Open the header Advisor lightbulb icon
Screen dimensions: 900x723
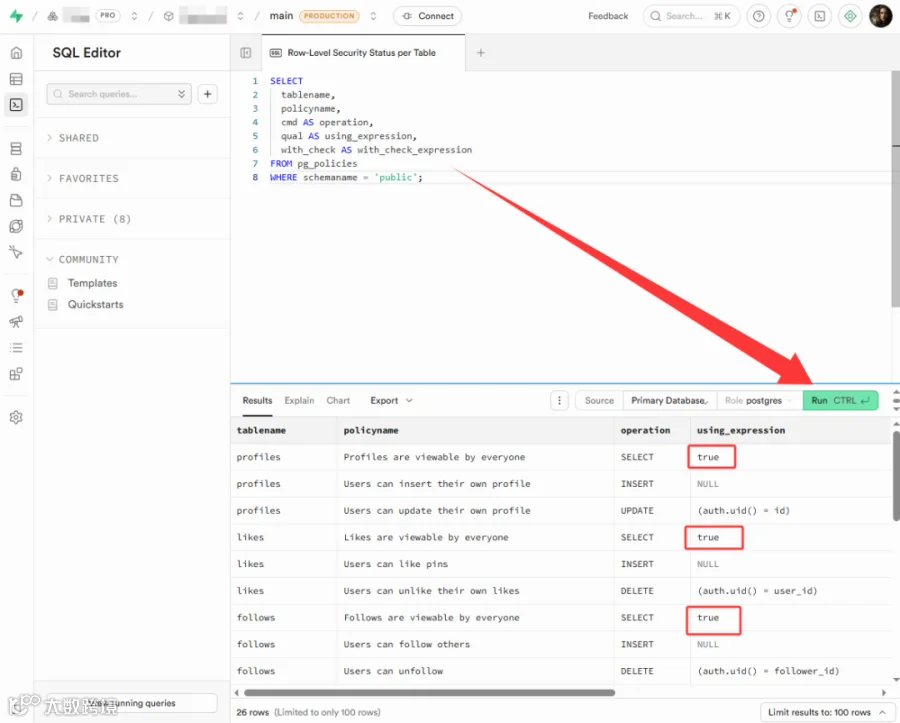click(x=790, y=16)
